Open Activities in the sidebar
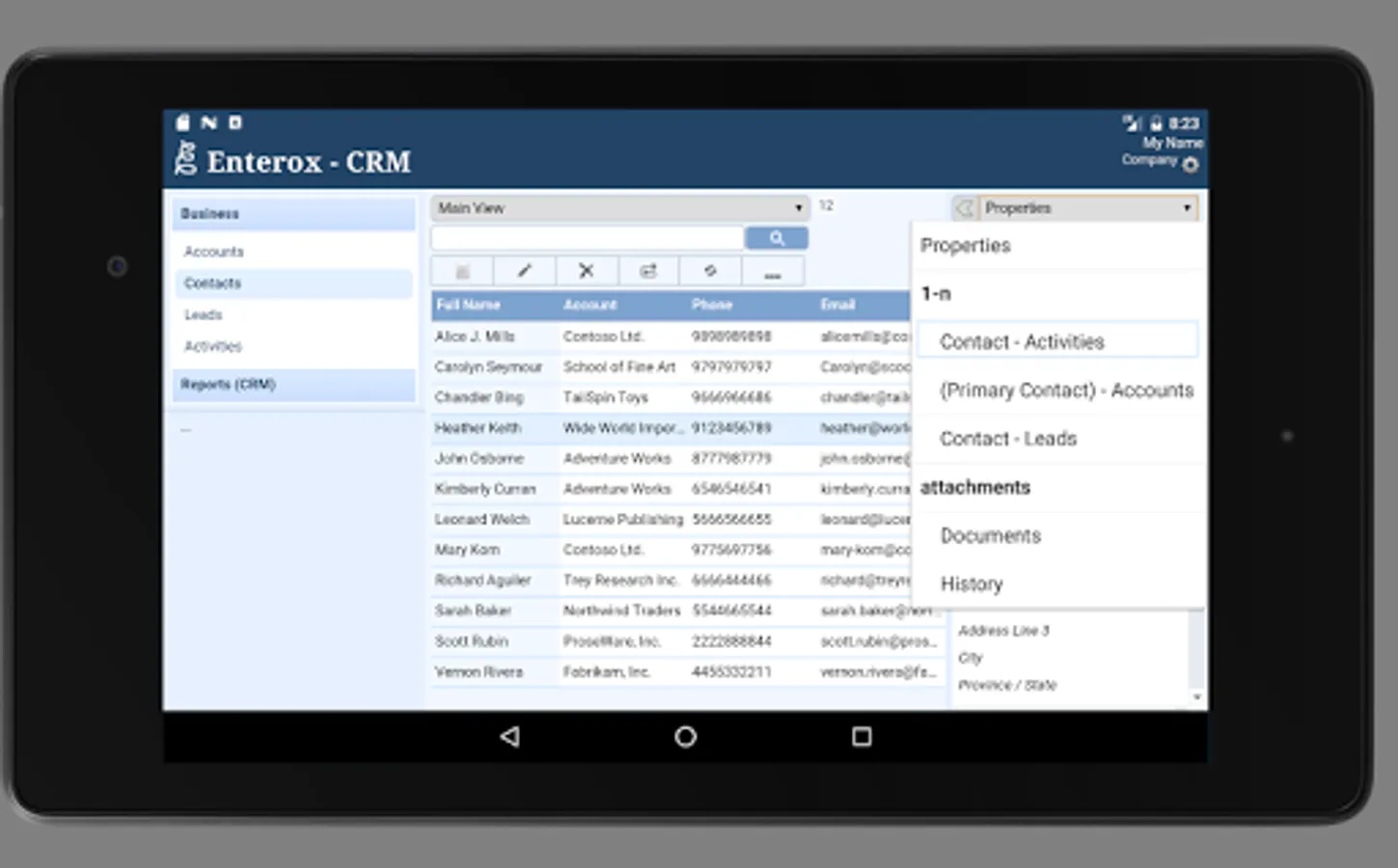 pos(213,346)
